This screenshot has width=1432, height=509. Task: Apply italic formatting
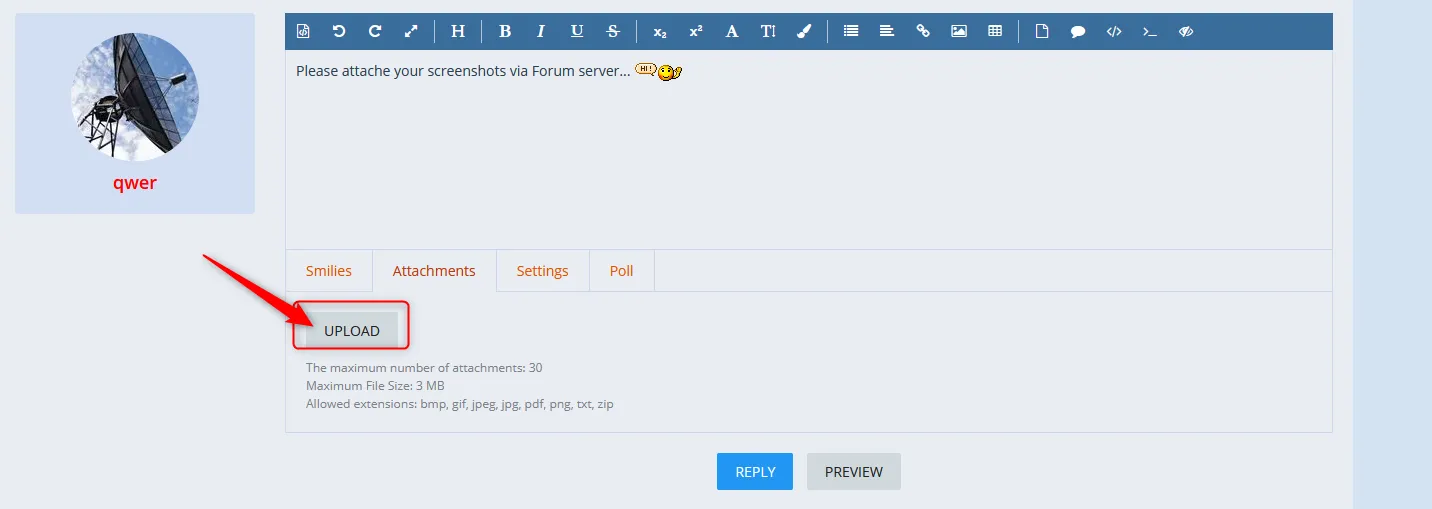tap(541, 31)
